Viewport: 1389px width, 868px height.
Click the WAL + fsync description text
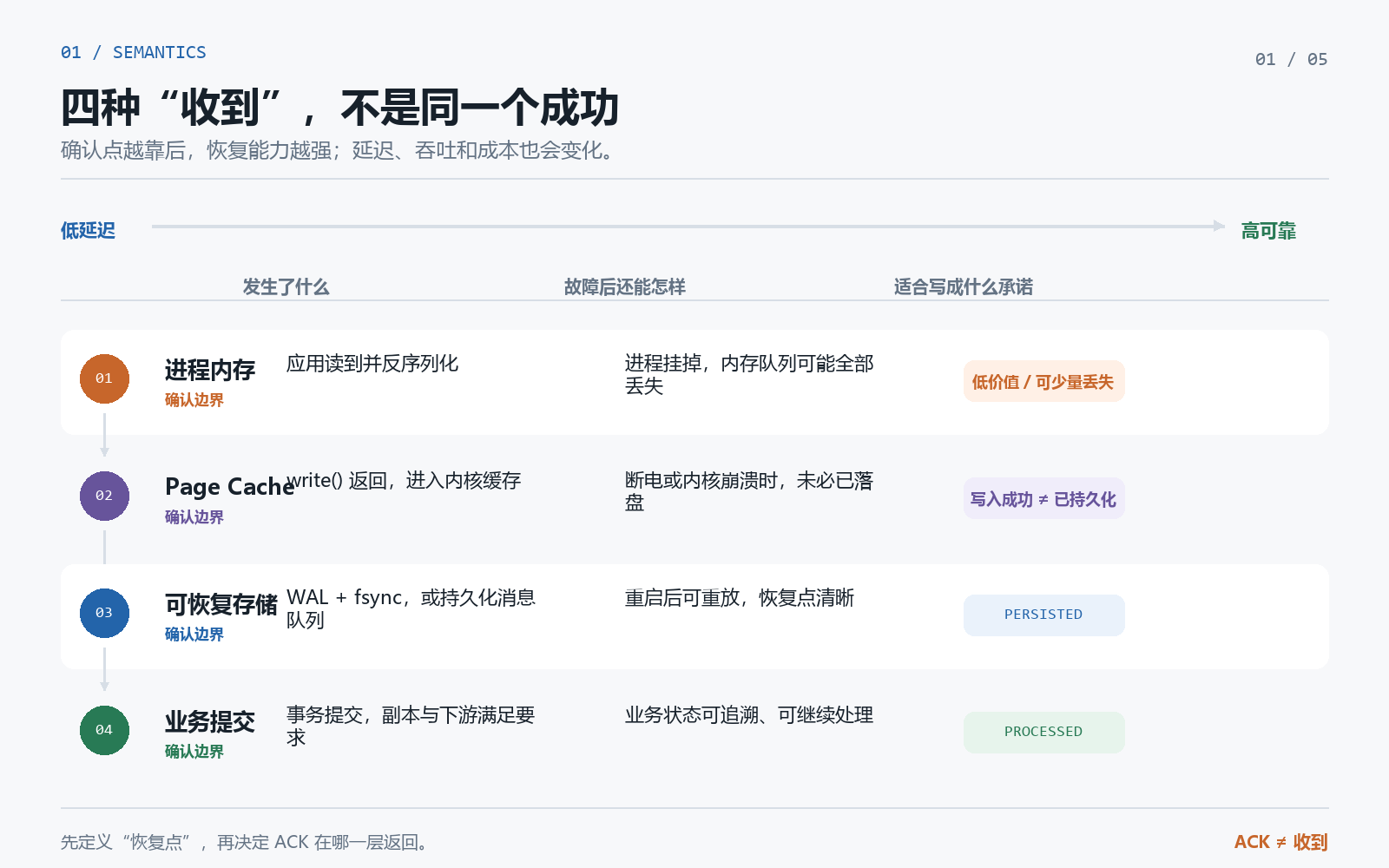tap(411, 608)
